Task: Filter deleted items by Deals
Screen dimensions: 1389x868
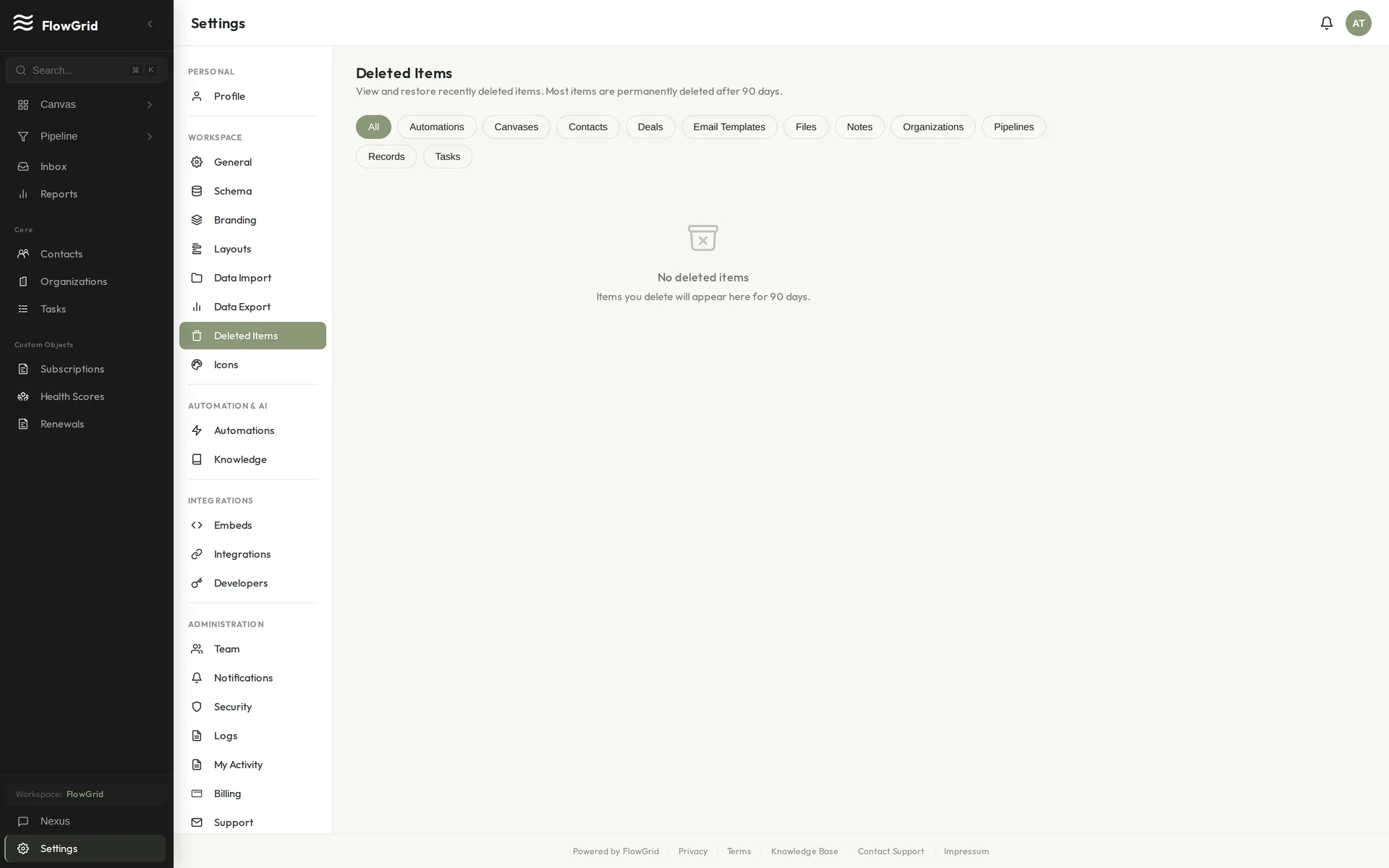Action: (650, 127)
